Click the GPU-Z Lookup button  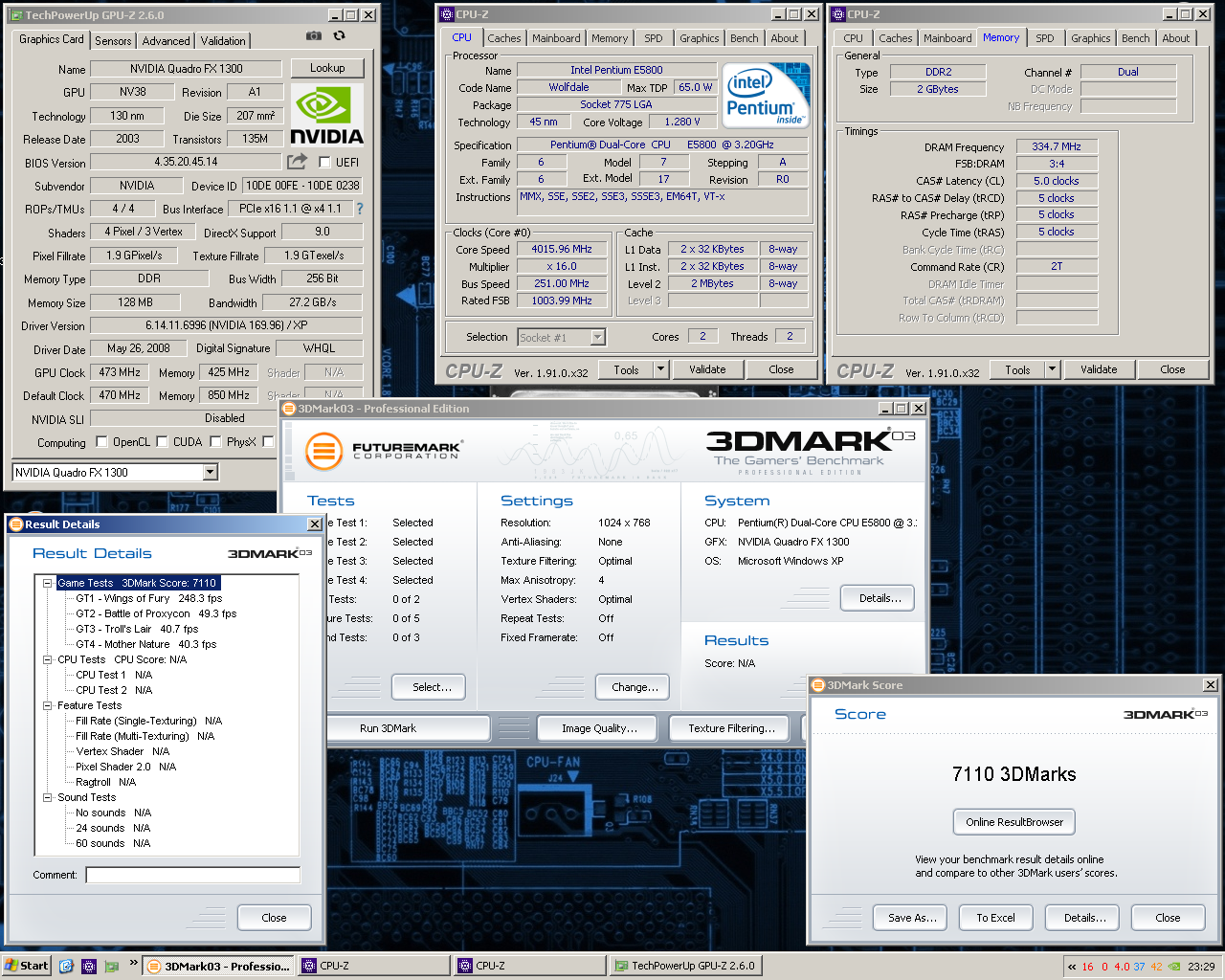[x=327, y=68]
